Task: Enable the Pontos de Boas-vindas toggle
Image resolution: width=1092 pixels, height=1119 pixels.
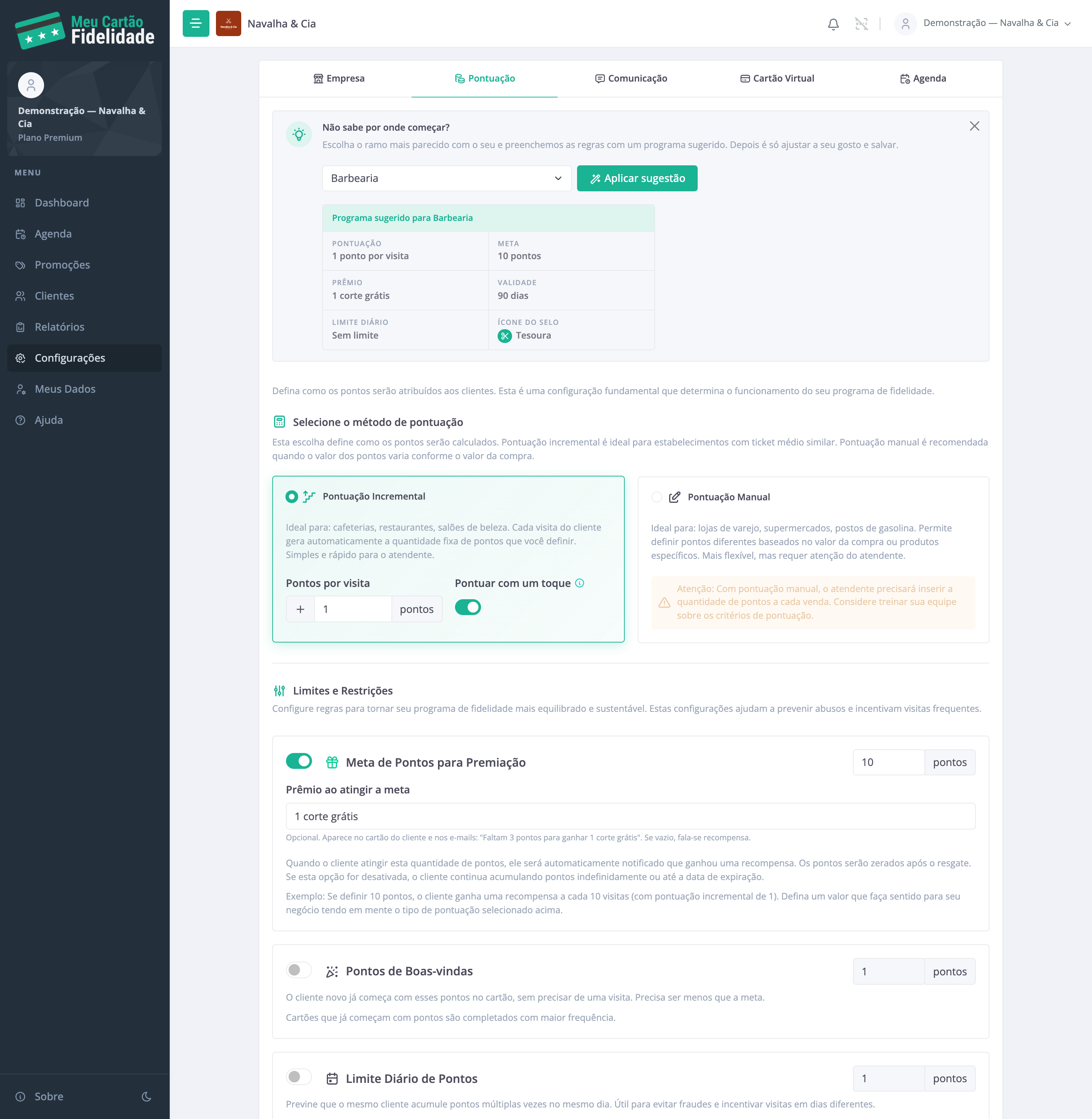Action: point(299,970)
